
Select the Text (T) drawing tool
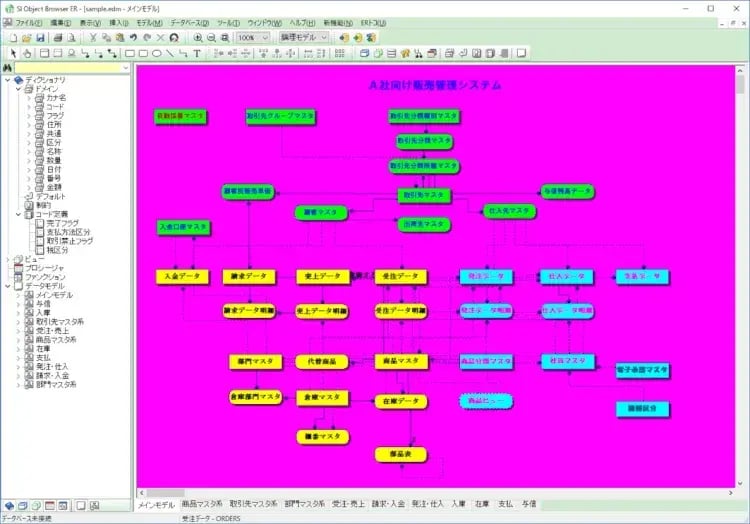196,53
